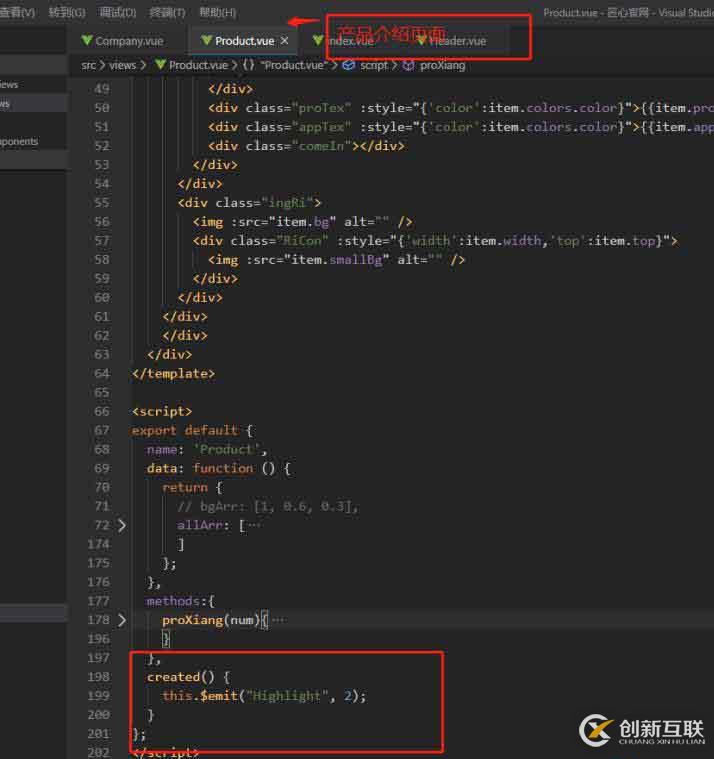Open the 调试(D) menu

point(118,12)
